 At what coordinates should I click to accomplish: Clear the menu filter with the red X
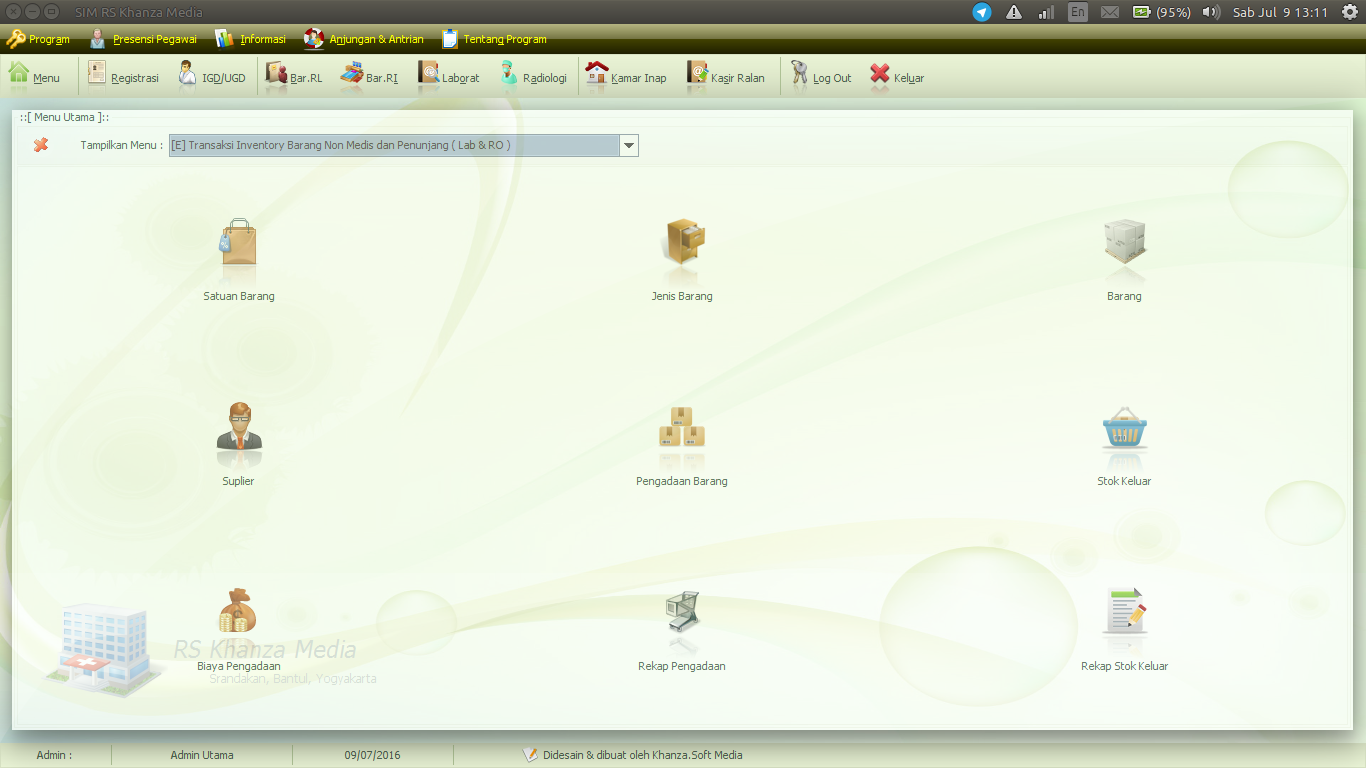click(40, 145)
